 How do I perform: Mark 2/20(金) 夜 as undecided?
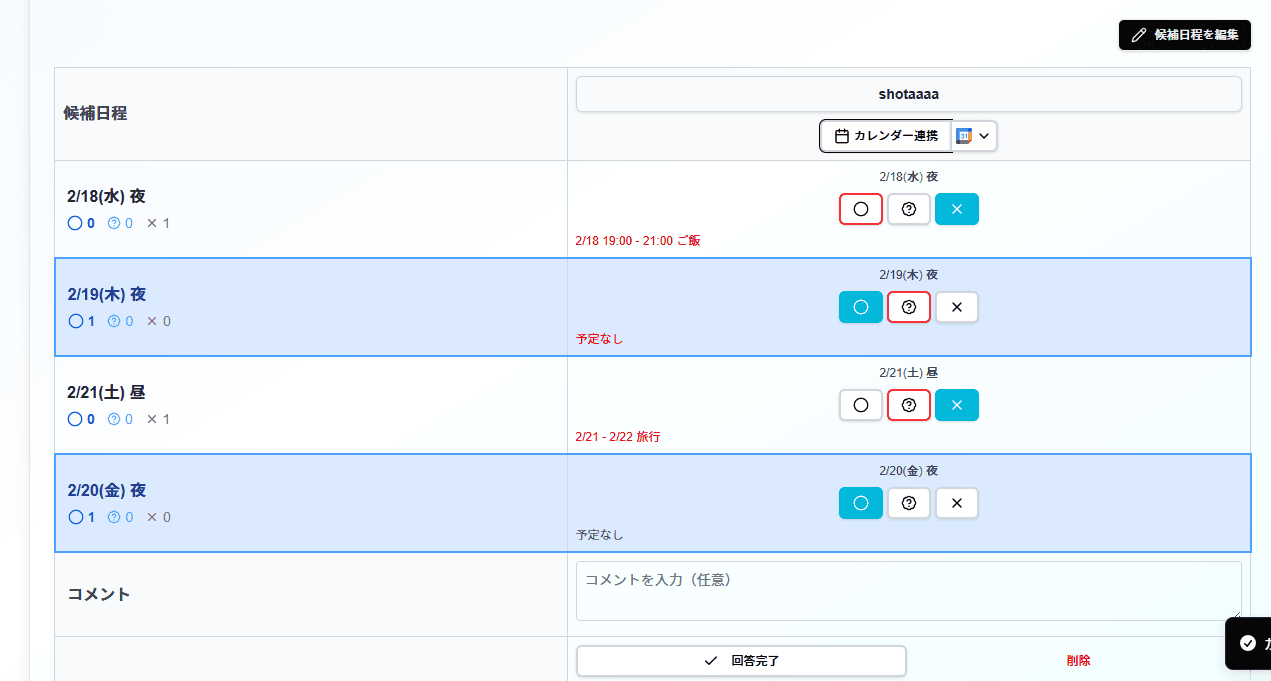point(908,503)
